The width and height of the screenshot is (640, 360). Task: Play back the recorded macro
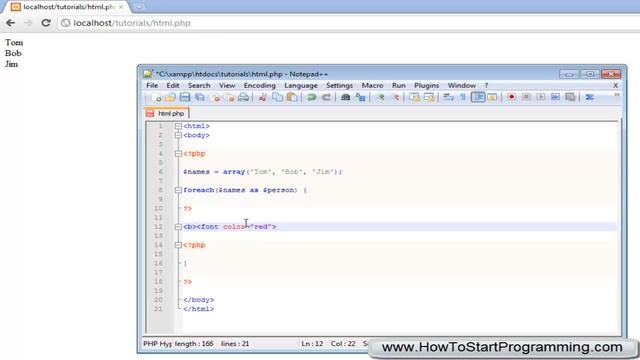(540, 97)
